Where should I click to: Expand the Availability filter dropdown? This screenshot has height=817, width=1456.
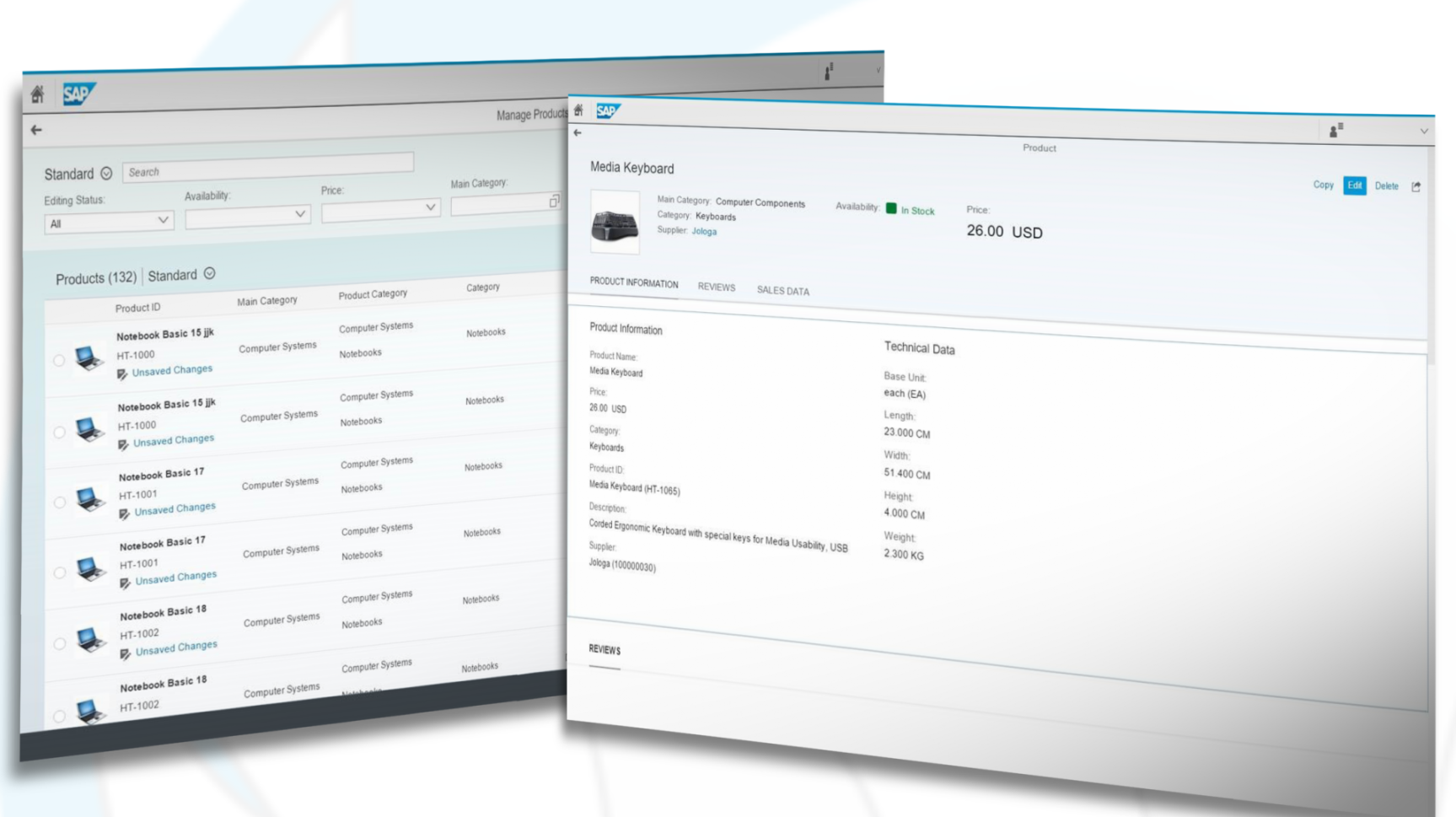247,217
